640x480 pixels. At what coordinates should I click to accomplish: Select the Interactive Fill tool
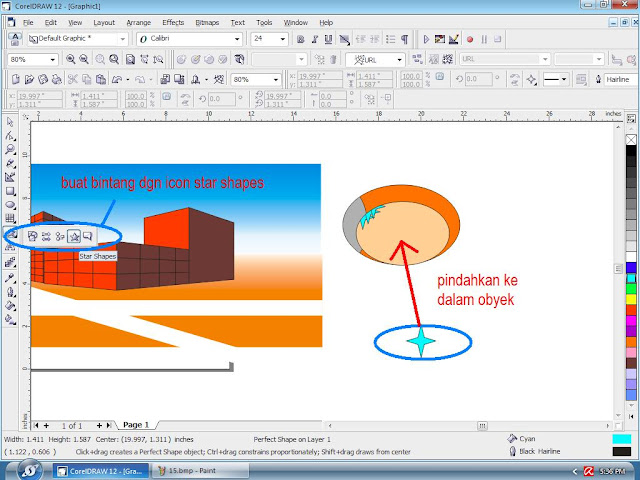(x=10, y=320)
